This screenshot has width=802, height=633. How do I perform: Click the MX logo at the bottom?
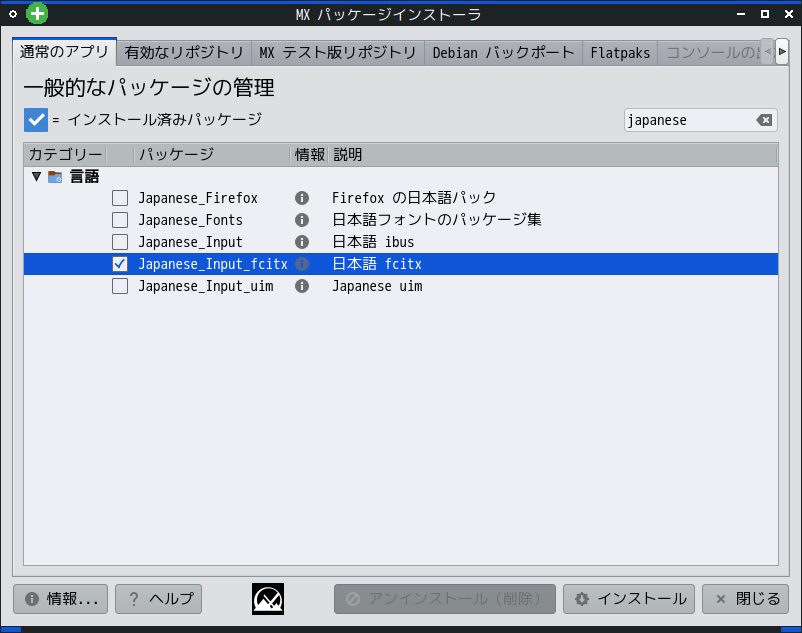click(267, 598)
